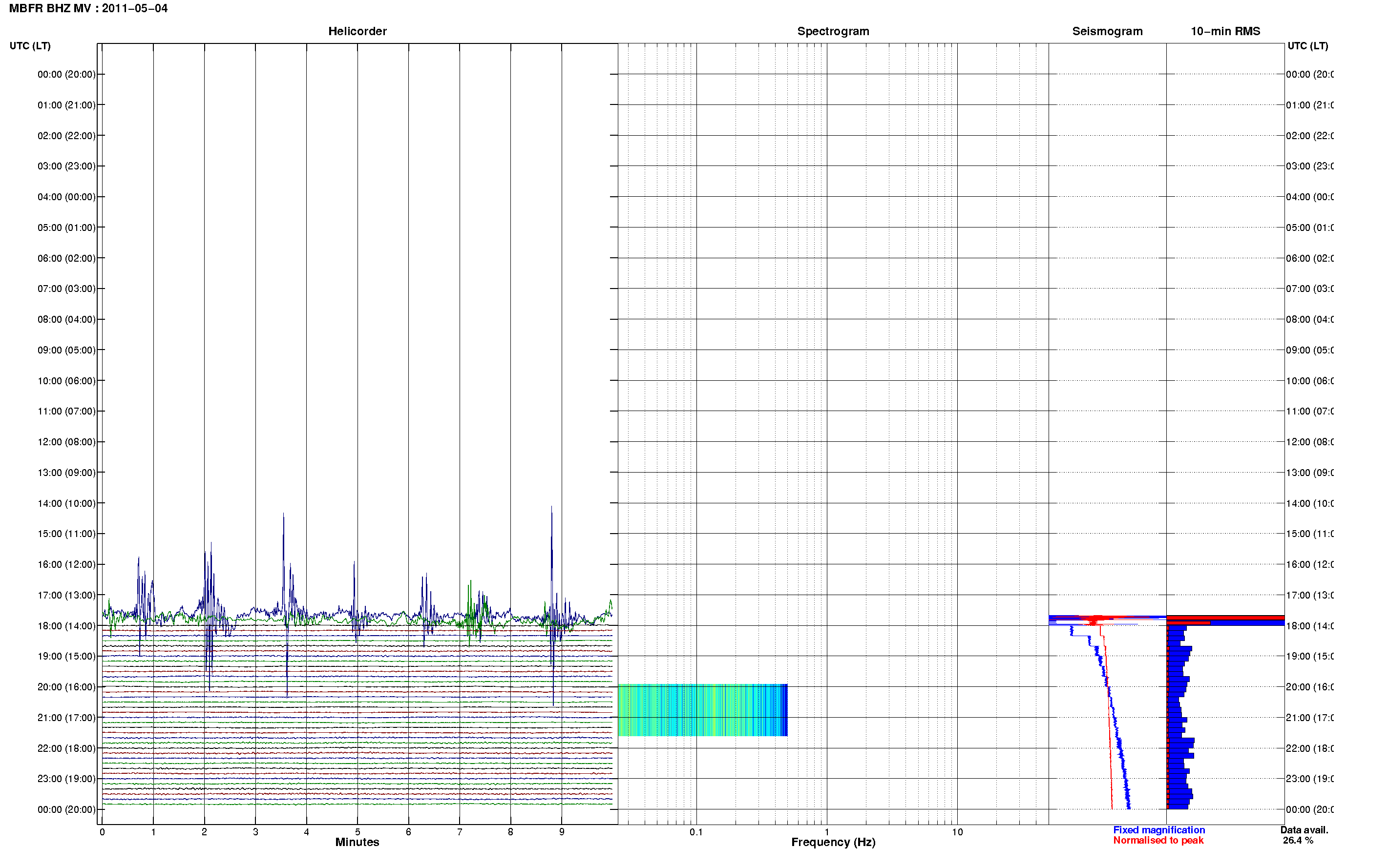Click the left '04:00 (00:00)' time label

(66, 197)
